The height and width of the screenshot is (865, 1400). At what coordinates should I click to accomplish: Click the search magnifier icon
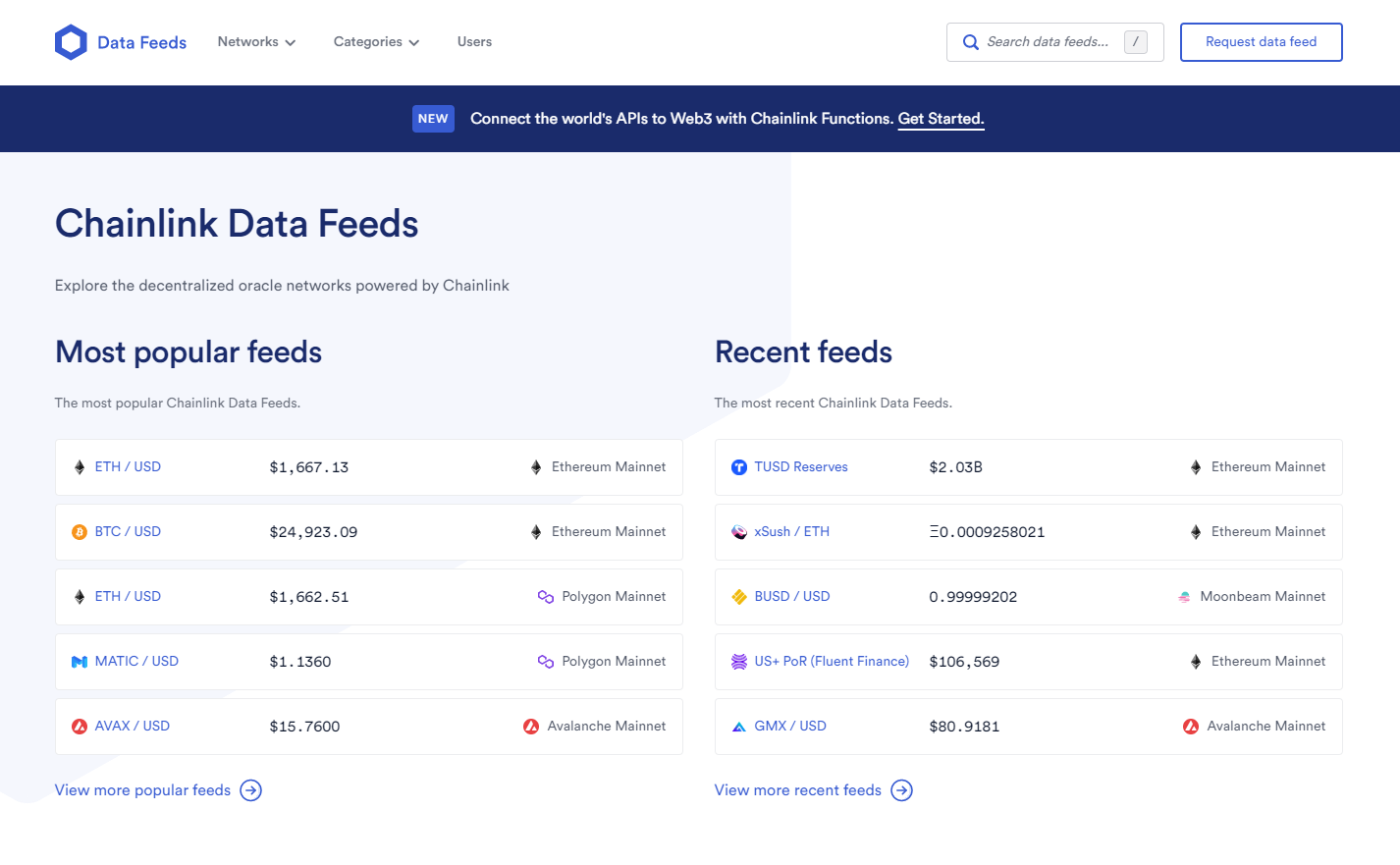tap(970, 42)
